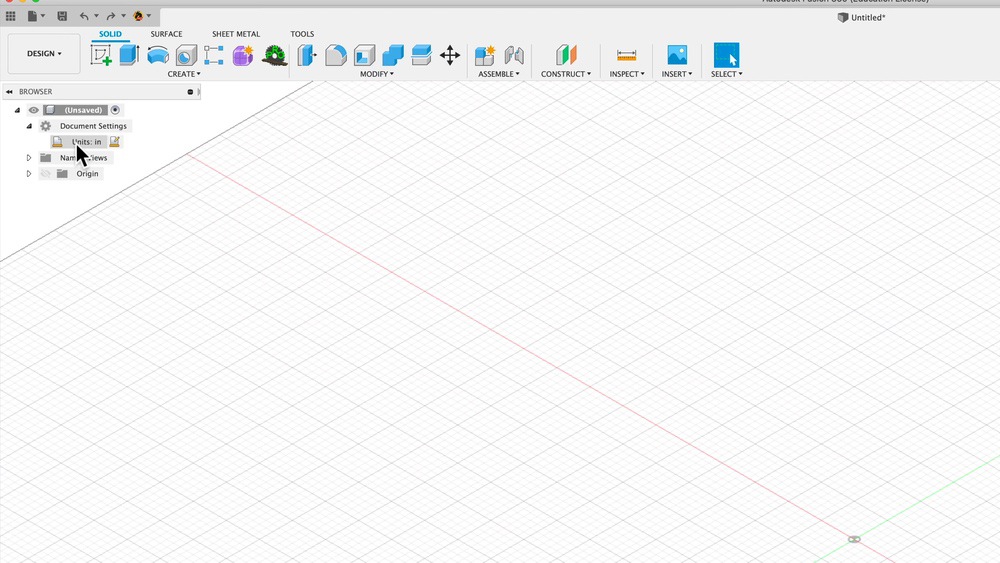Activate the Select tool

[726, 55]
